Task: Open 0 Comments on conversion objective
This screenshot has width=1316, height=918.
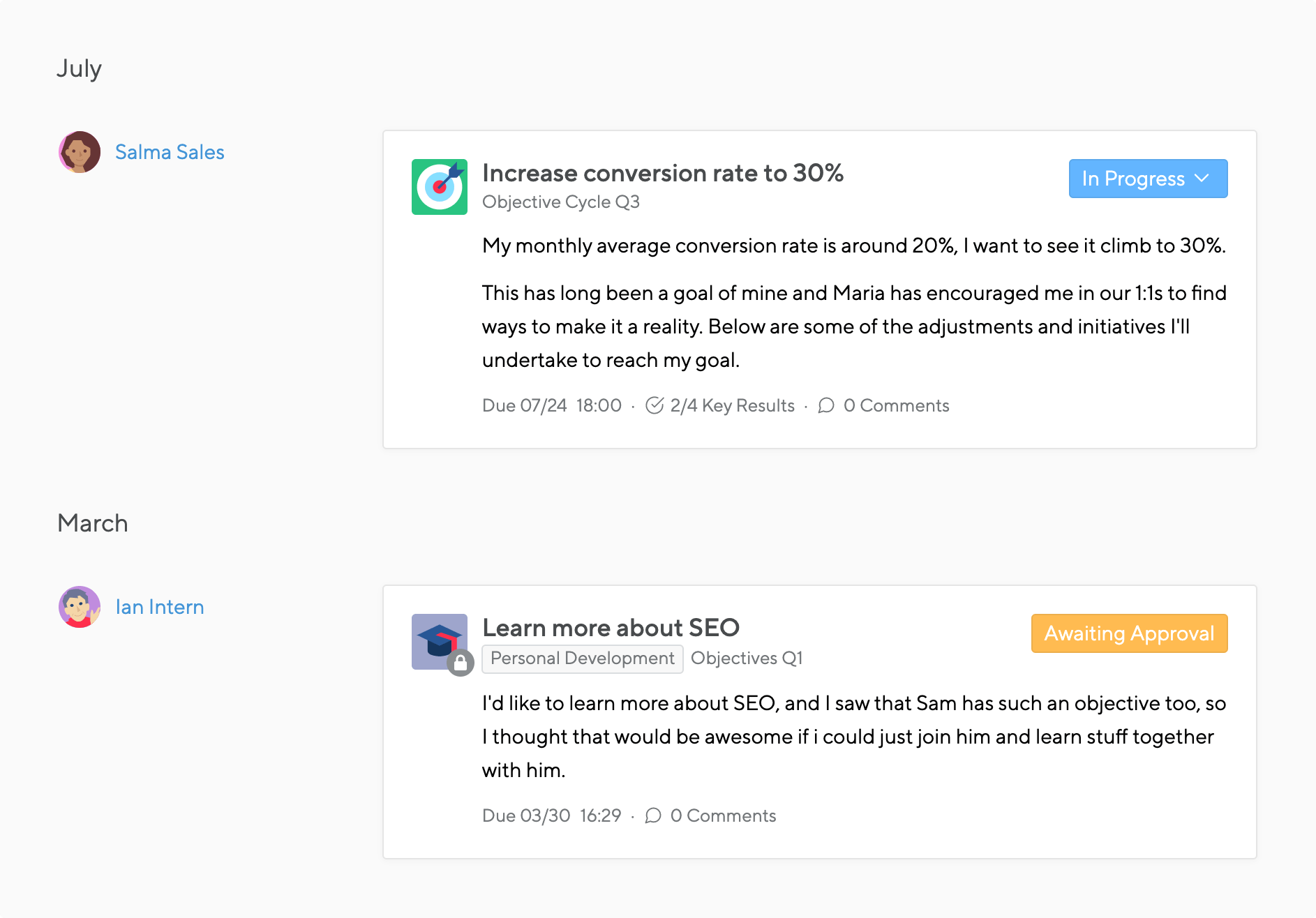Action: [896, 405]
